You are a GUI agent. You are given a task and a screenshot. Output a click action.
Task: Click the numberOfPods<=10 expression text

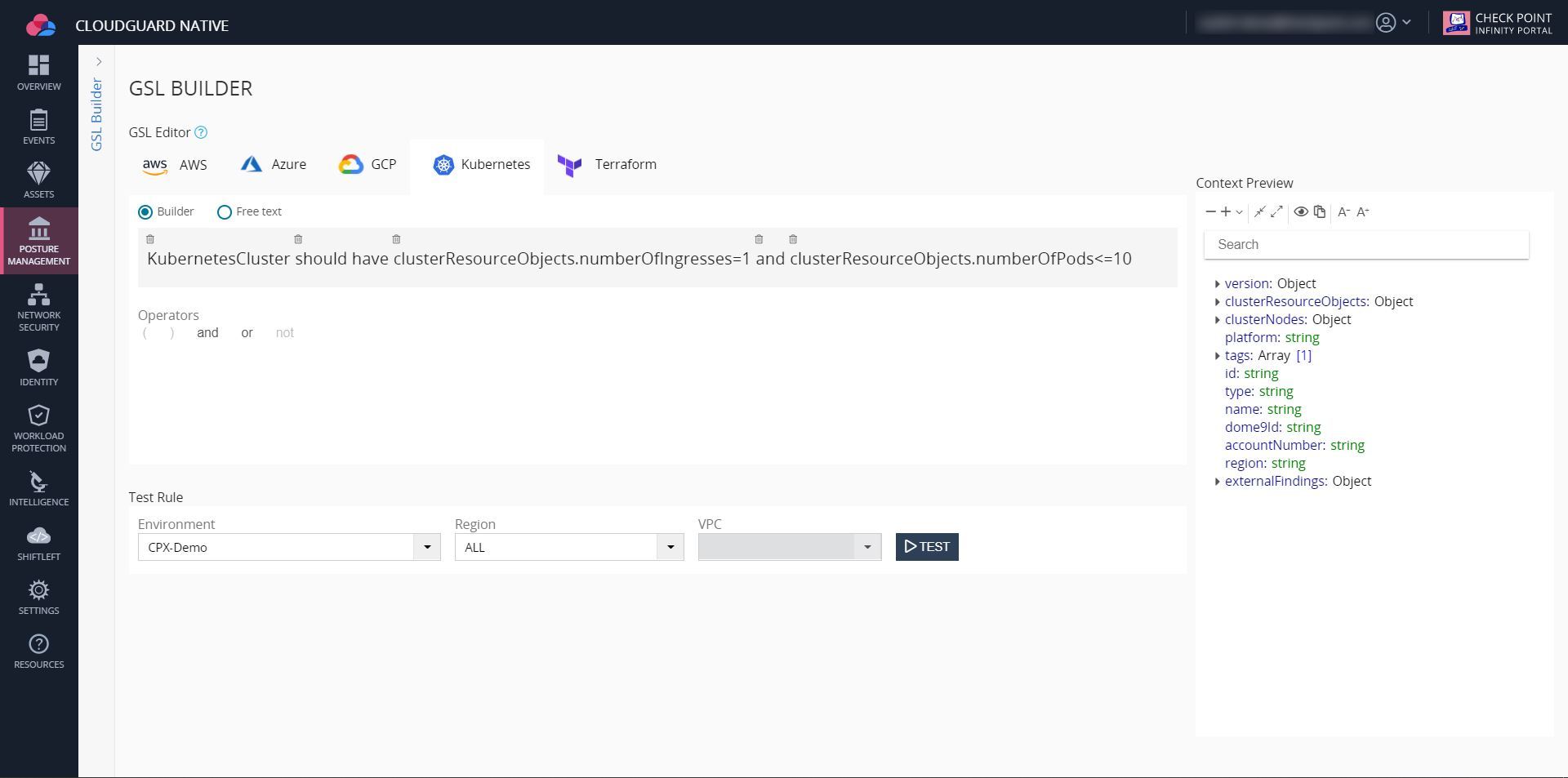point(960,259)
